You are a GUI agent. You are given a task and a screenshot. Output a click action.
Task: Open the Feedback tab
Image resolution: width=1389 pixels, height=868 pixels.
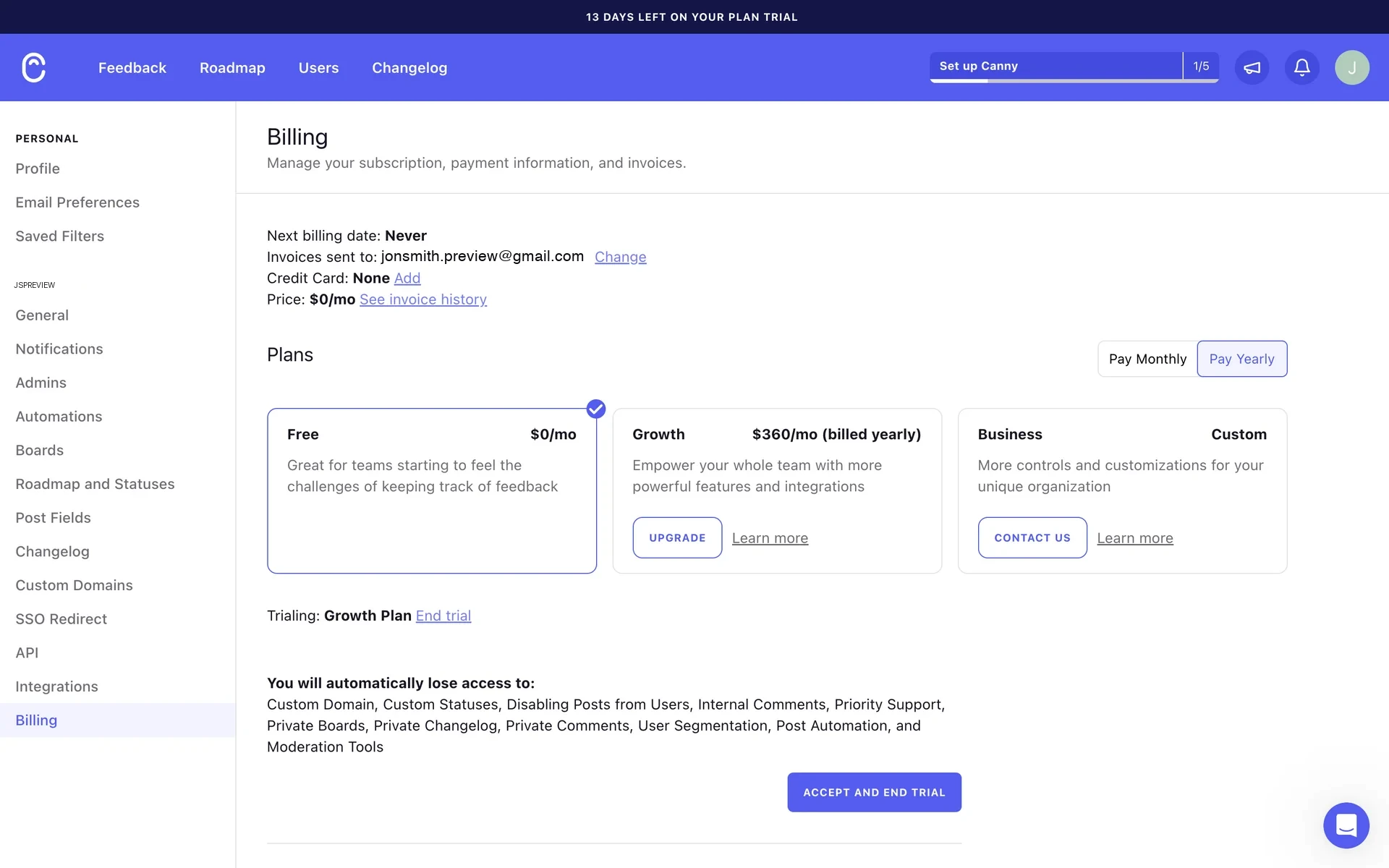132,67
